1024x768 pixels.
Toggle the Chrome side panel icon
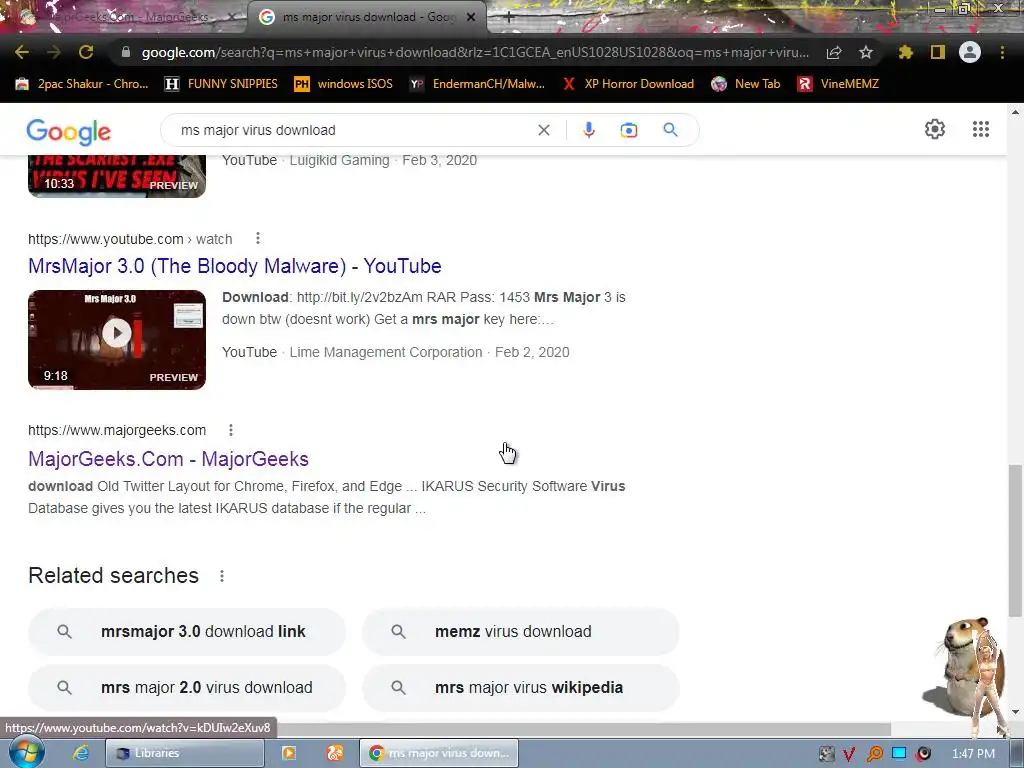(938, 52)
